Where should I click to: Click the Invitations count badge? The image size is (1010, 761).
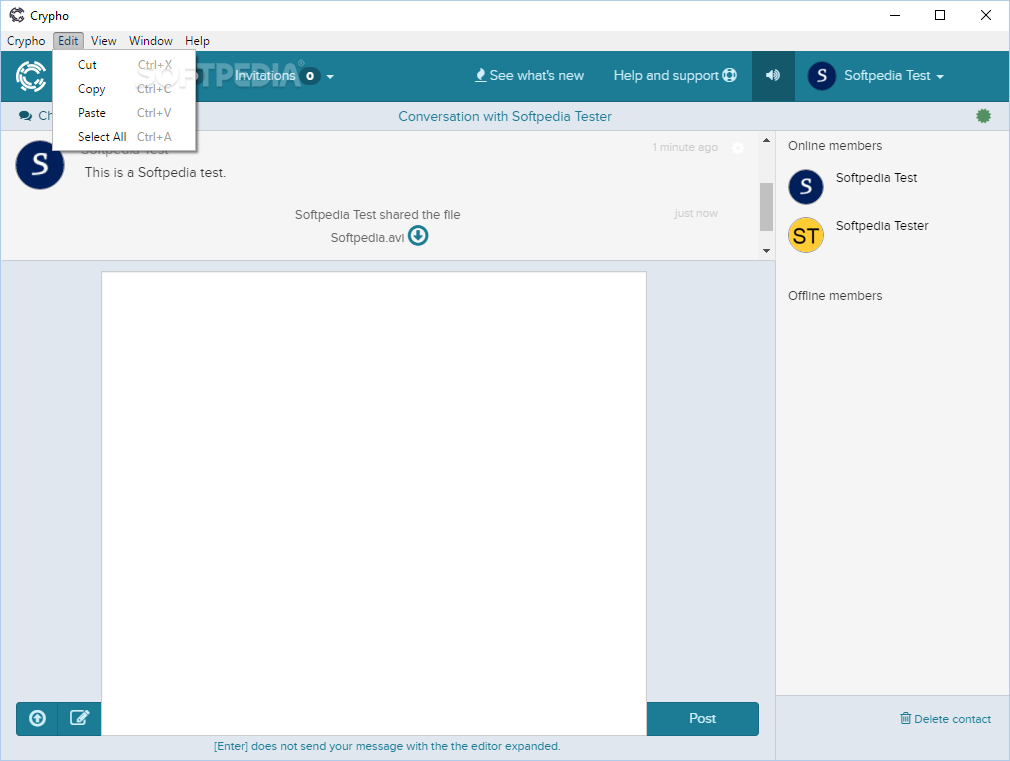click(x=310, y=76)
